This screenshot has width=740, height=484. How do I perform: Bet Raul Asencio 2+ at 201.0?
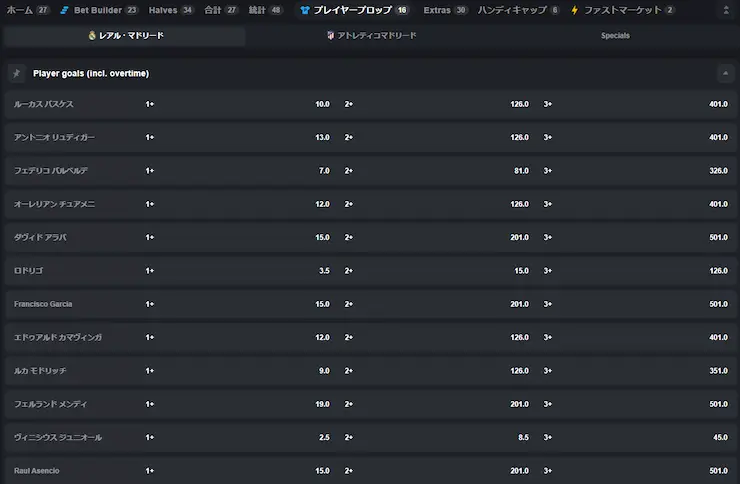[x=437, y=471]
